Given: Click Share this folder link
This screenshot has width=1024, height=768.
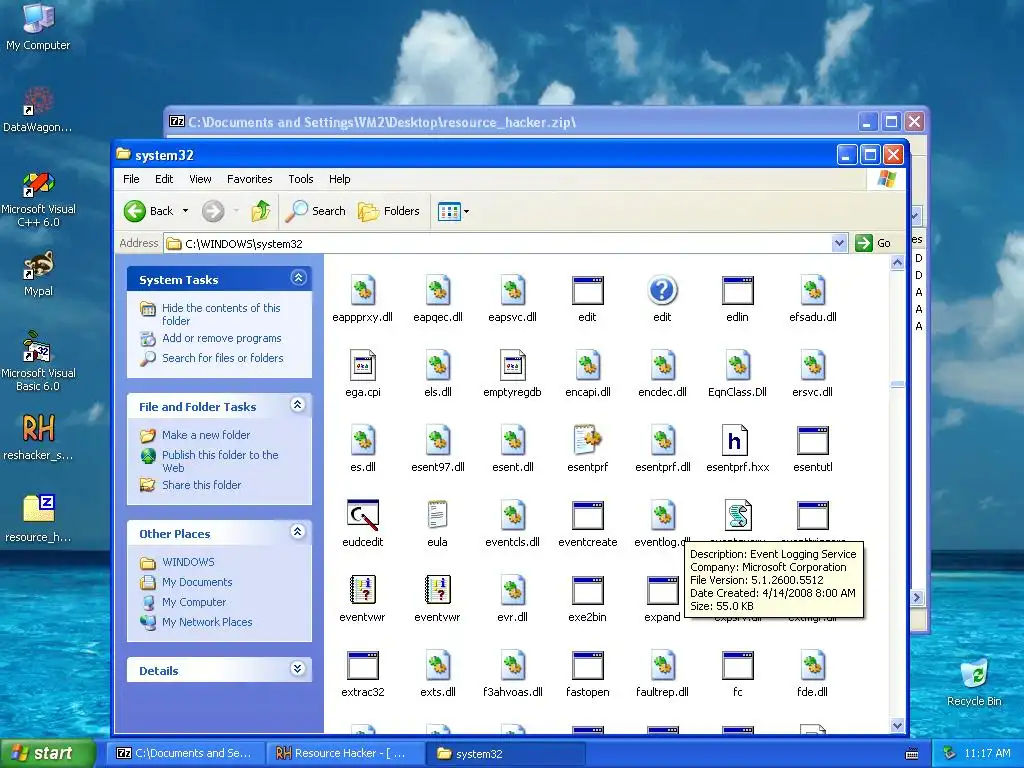Looking at the screenshot, I should tap(201, 485).
